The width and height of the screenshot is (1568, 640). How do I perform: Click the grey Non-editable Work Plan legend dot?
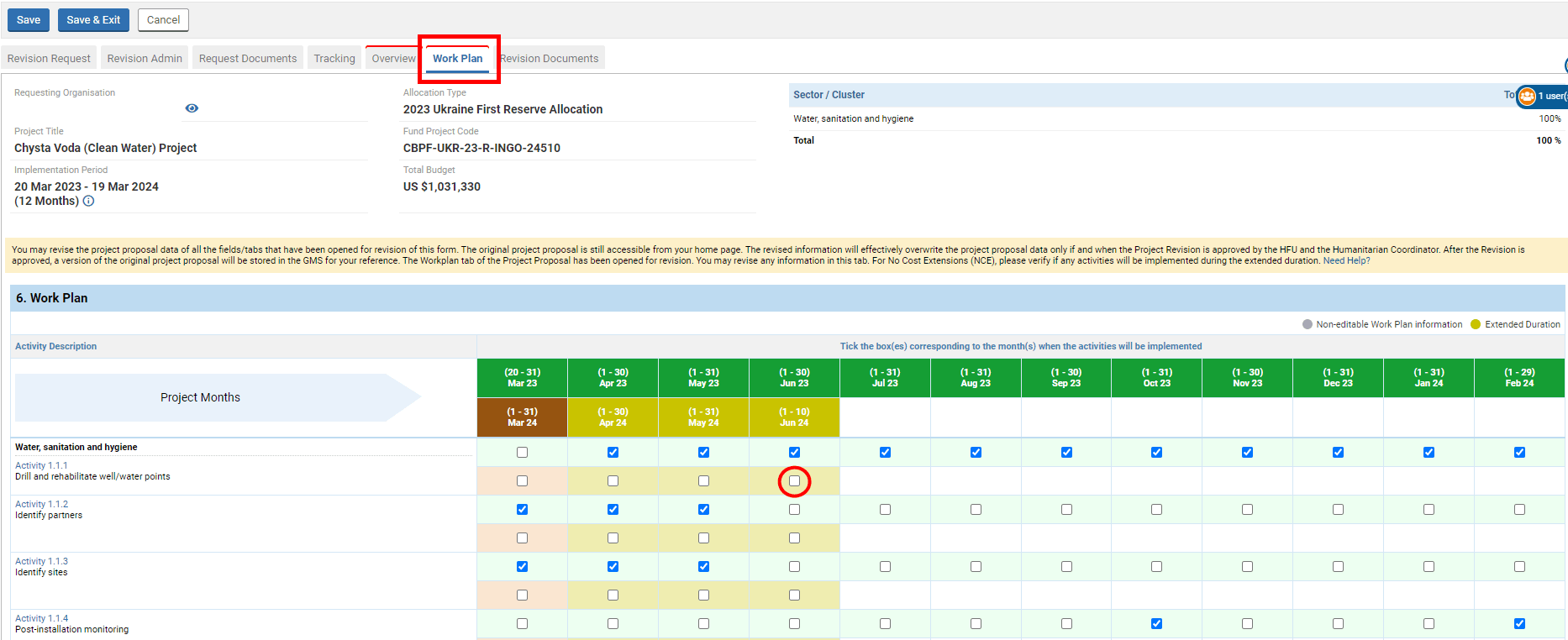pos(1308,324)
